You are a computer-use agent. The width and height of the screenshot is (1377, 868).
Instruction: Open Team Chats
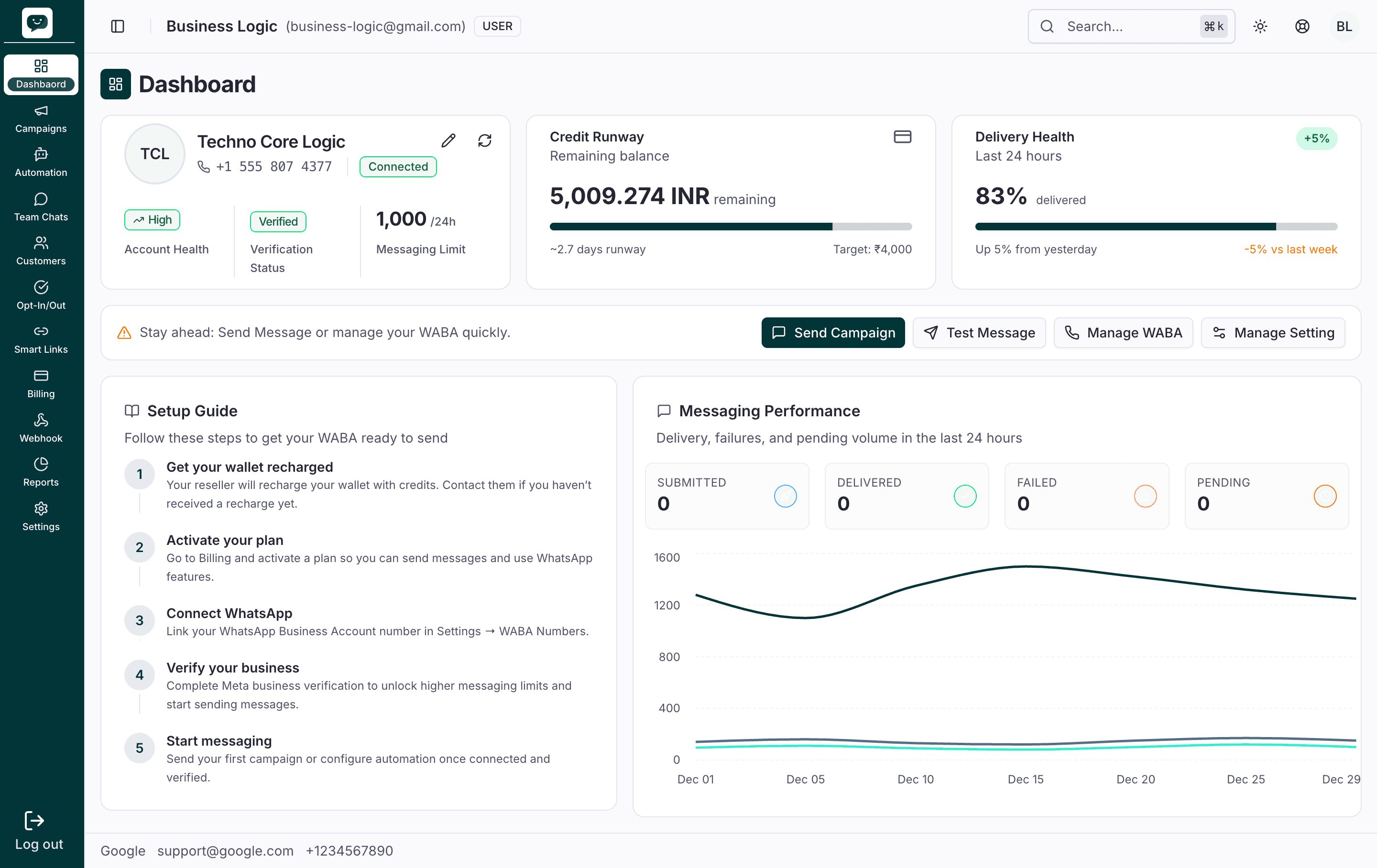point(41,207)
